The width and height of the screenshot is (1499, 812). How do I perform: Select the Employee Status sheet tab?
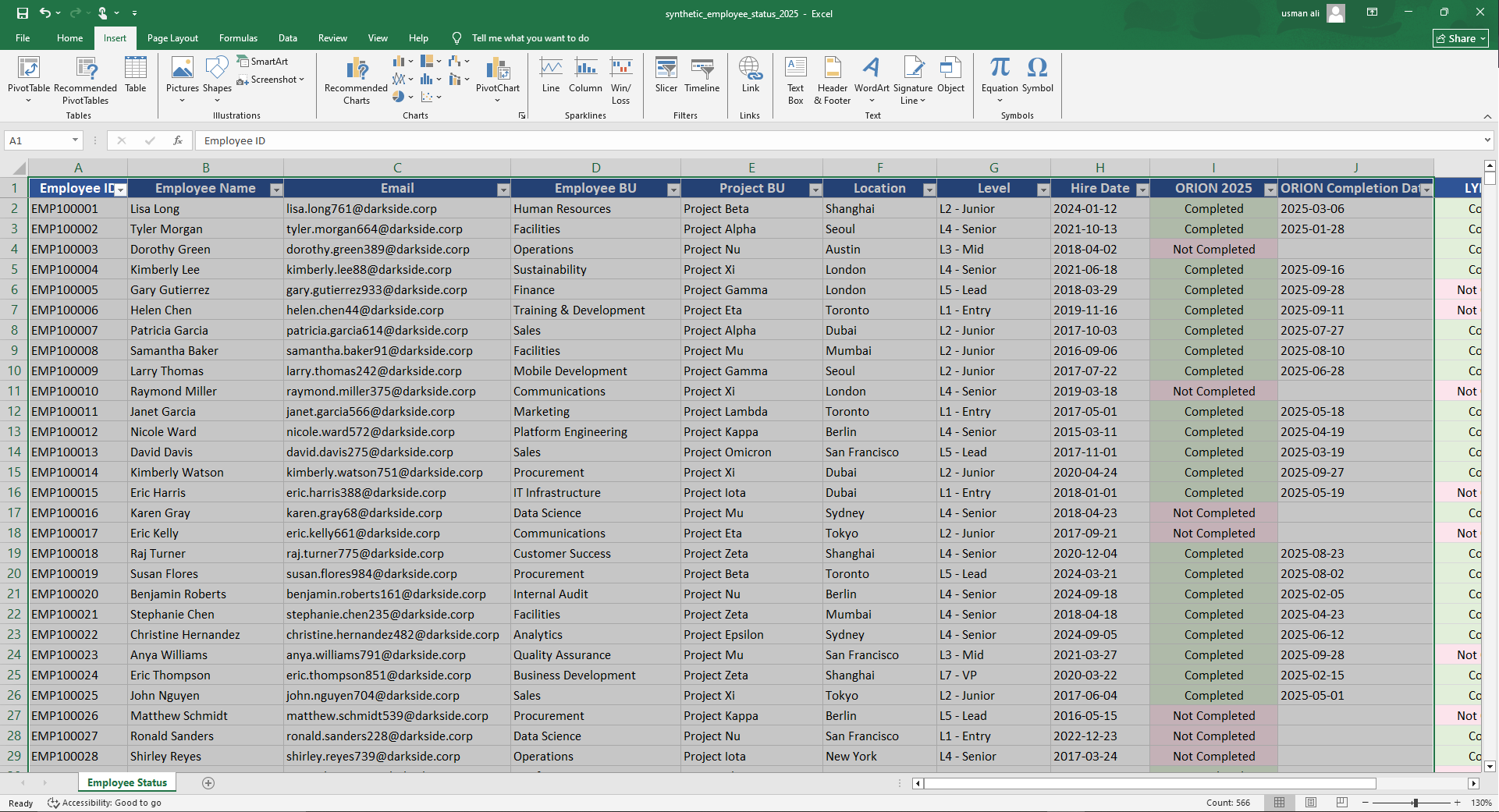pyautogui.click(x=126, y=782)
